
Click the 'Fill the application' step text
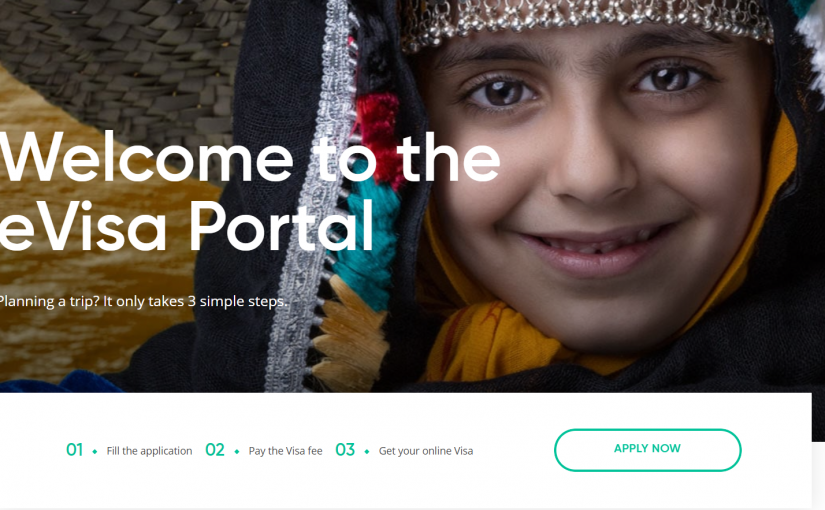149,451
